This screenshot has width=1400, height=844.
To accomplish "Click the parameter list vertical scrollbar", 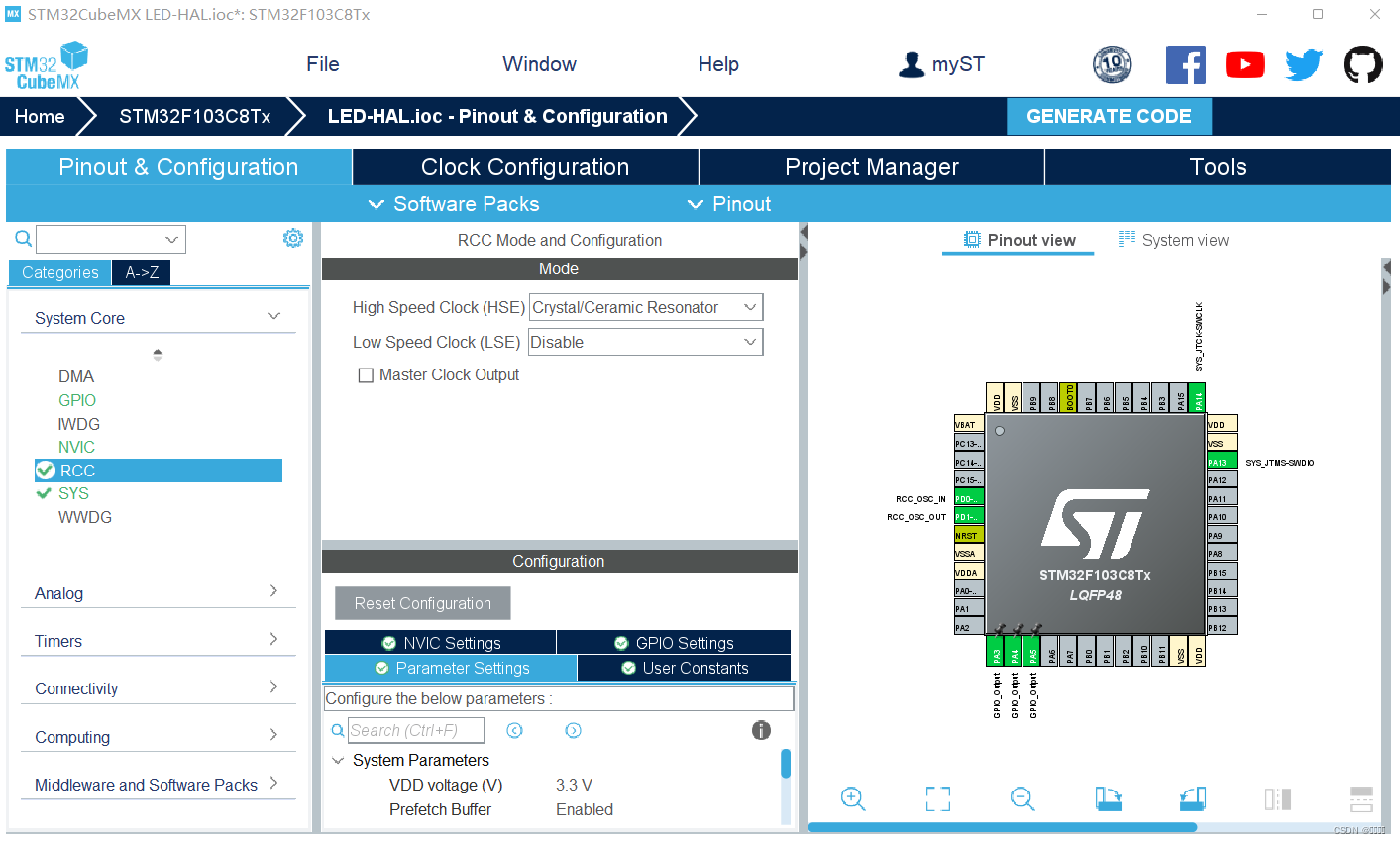I will [x=786, y=764].
